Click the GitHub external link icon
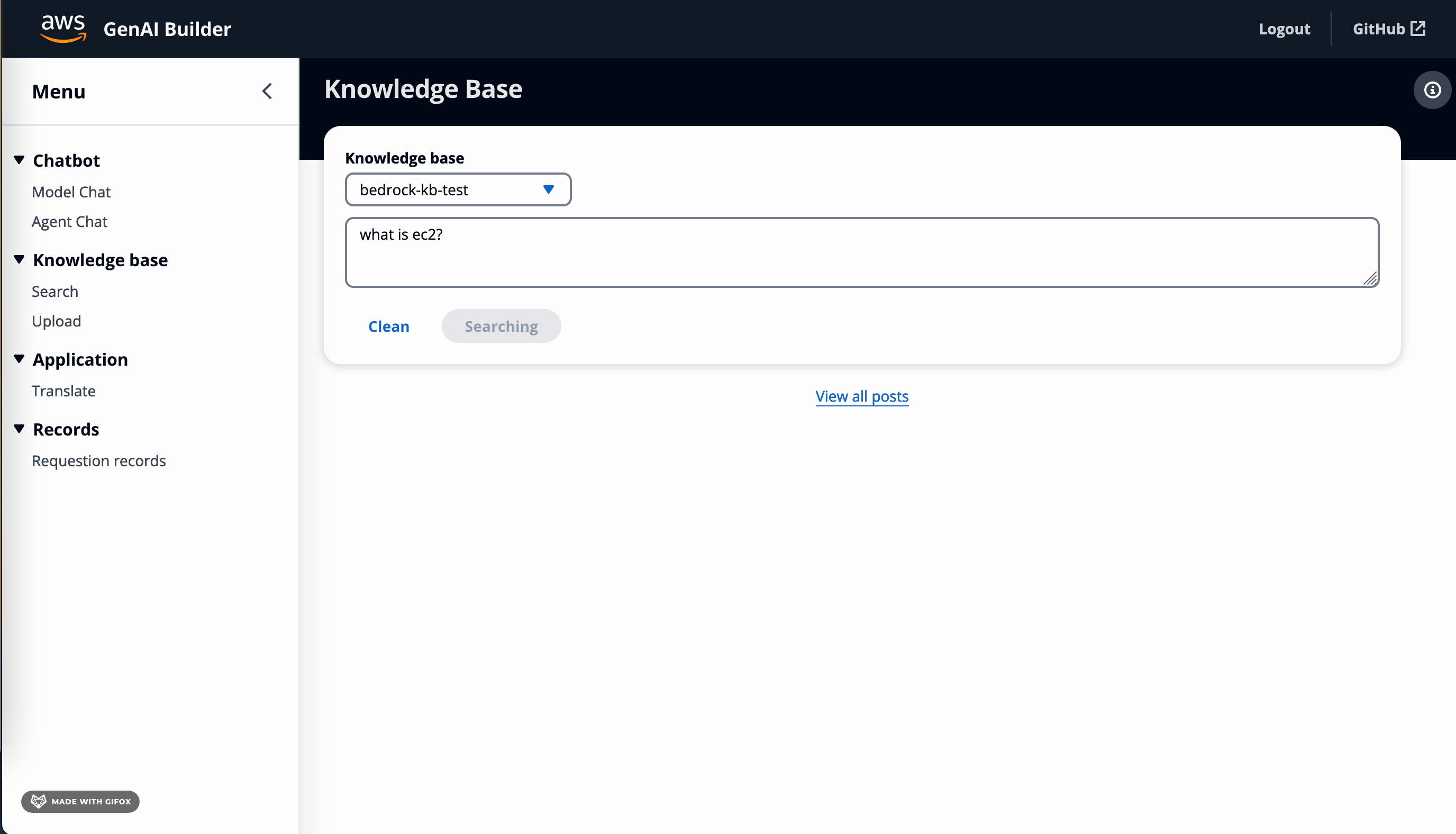The image size is (1456, 834). coord(1418,29)
